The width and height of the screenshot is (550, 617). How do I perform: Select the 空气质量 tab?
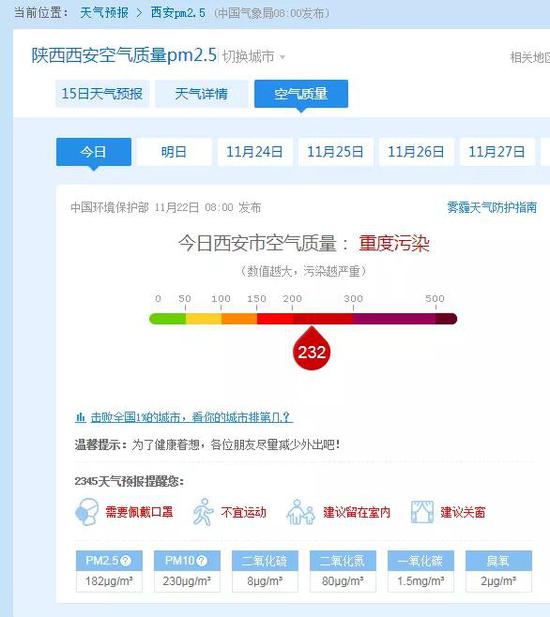pyautogui.click(x=301, y=94)
